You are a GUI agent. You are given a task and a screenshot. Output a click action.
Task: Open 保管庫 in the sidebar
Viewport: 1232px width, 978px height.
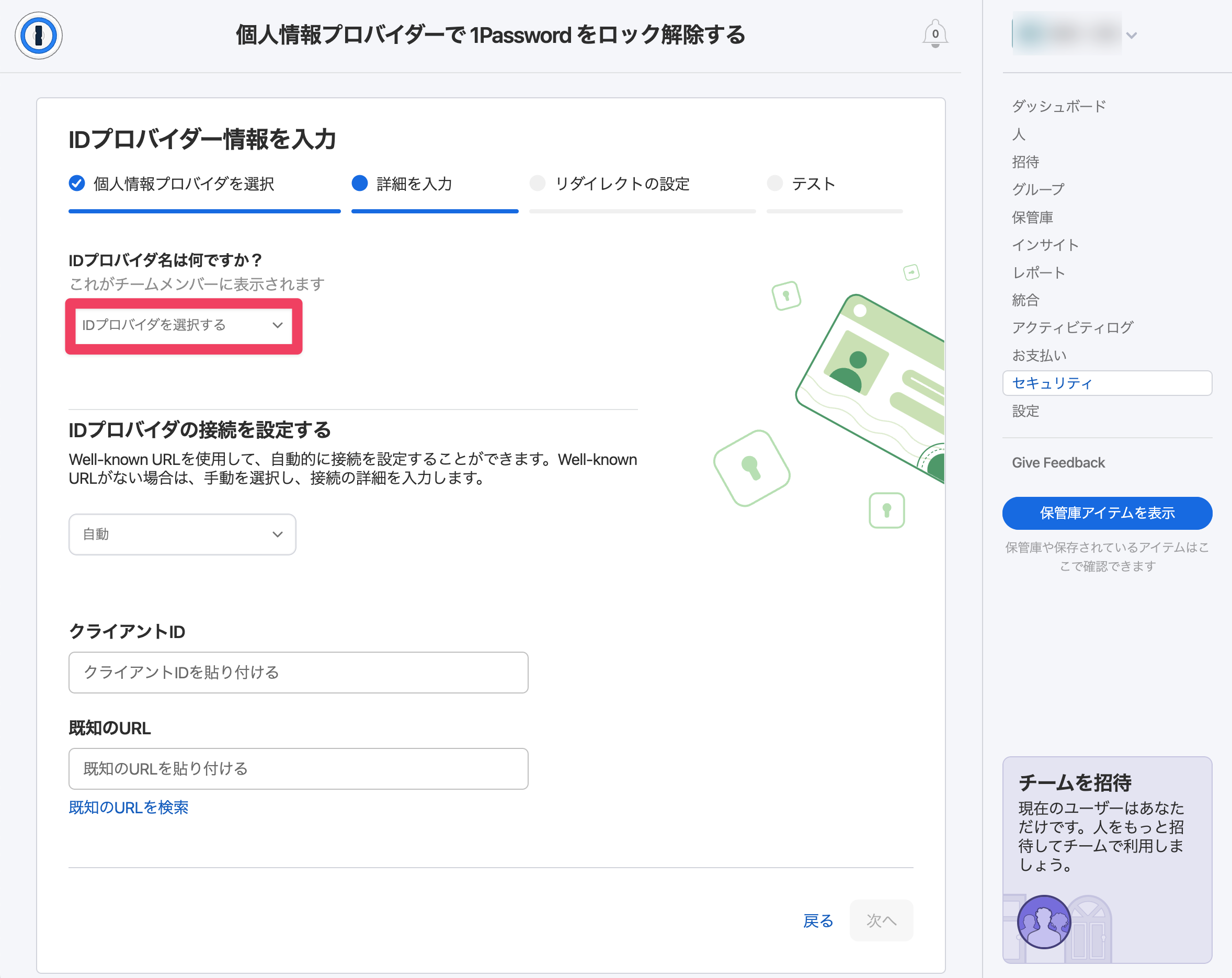pyautogui.click(x=1032, y=217)
